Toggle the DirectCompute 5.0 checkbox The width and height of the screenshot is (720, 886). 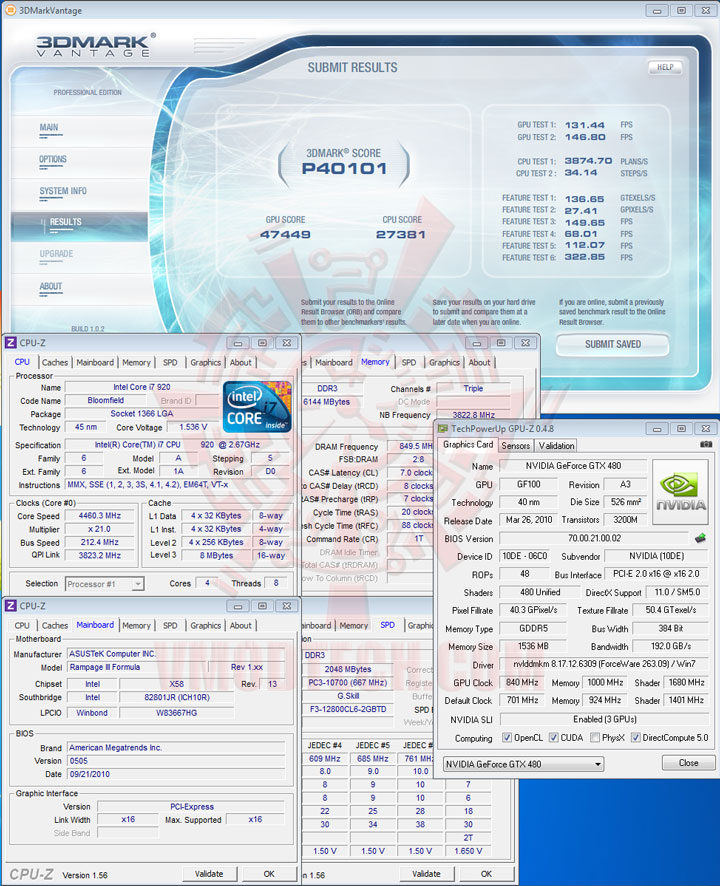click(635, 737)
